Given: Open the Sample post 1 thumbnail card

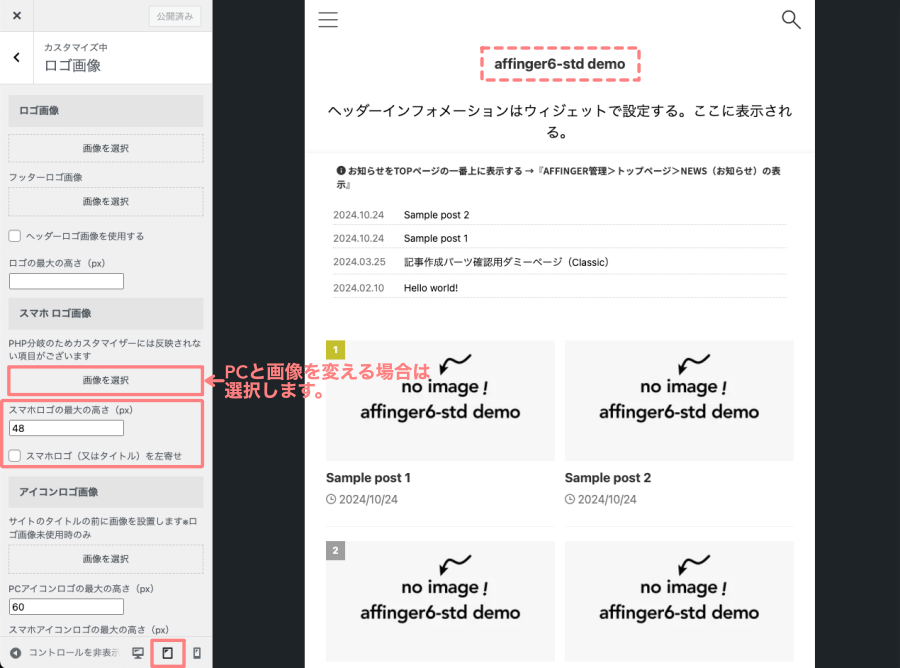Looking at the screenshot, I should (440, 400).
